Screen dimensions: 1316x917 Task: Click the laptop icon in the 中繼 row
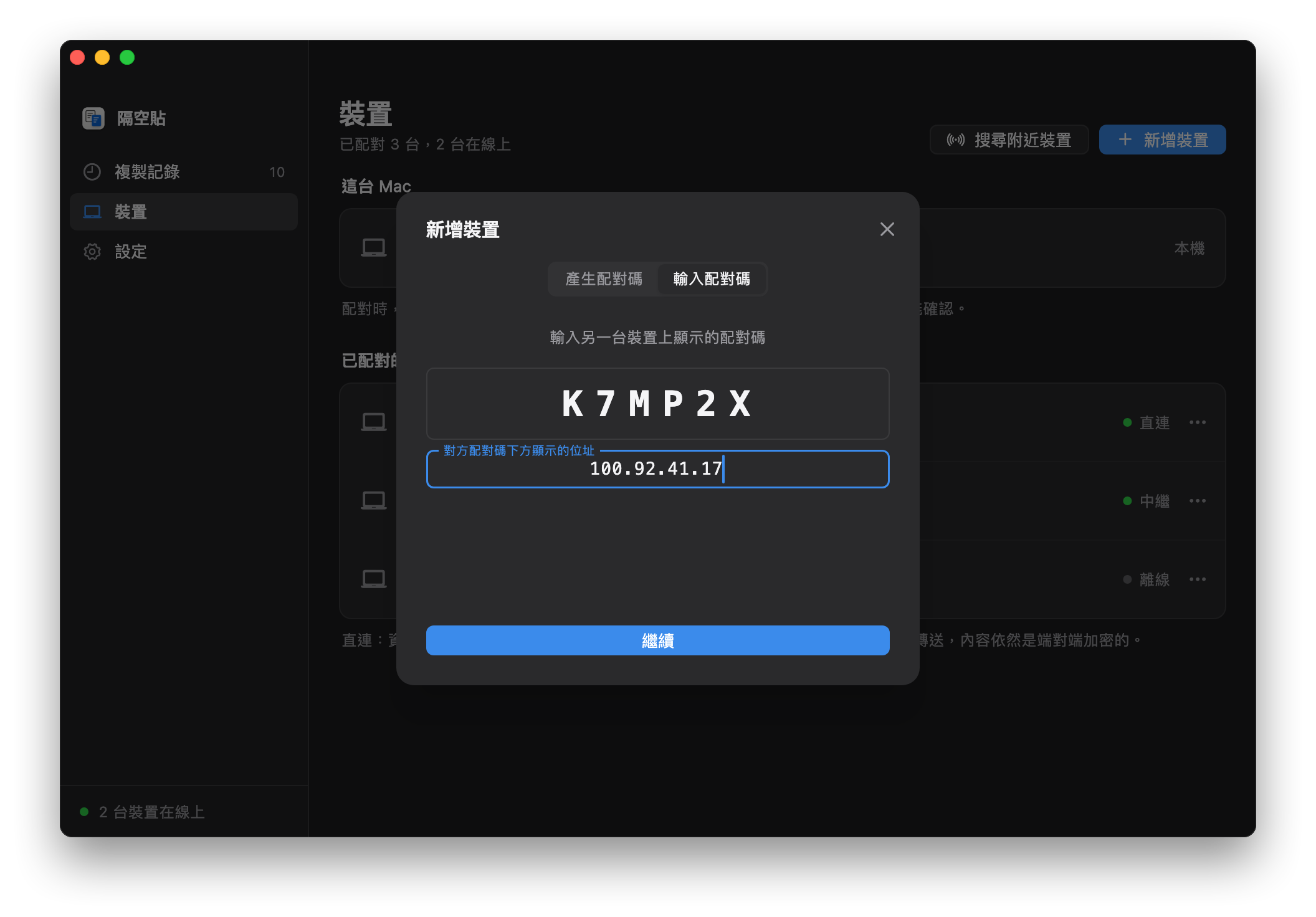click(374, 501)
